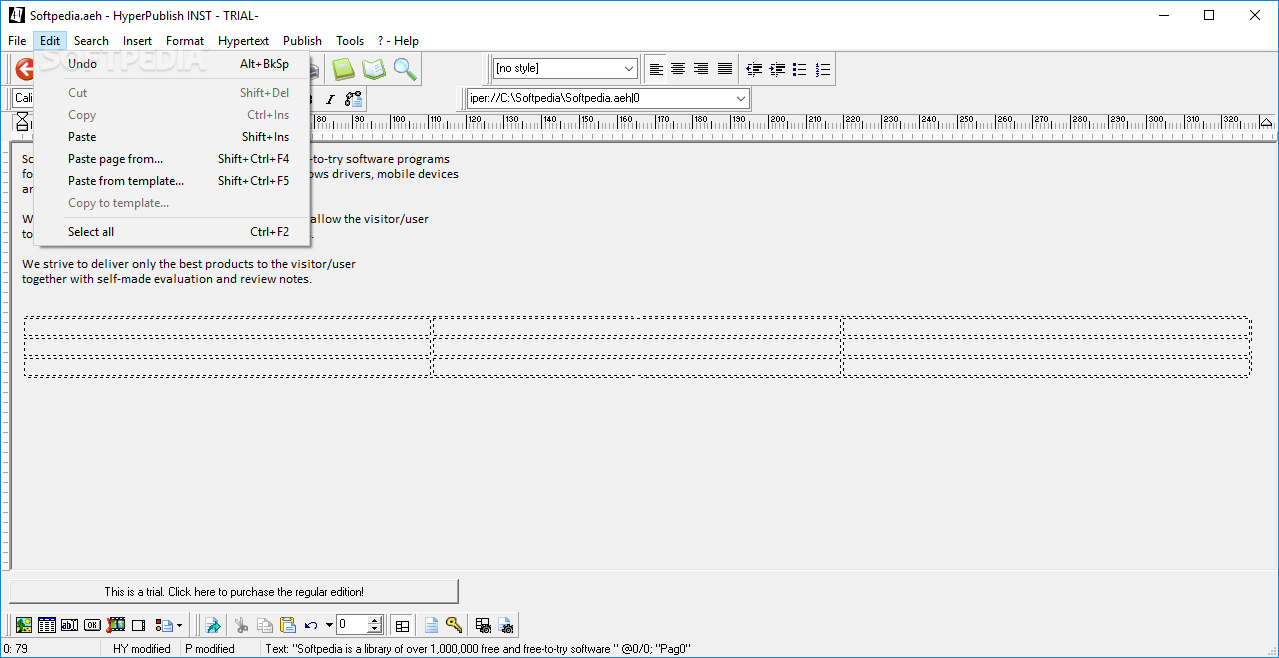Increase indent with the indent icon
Viewport: 1279px width, 658px height.
777,69
